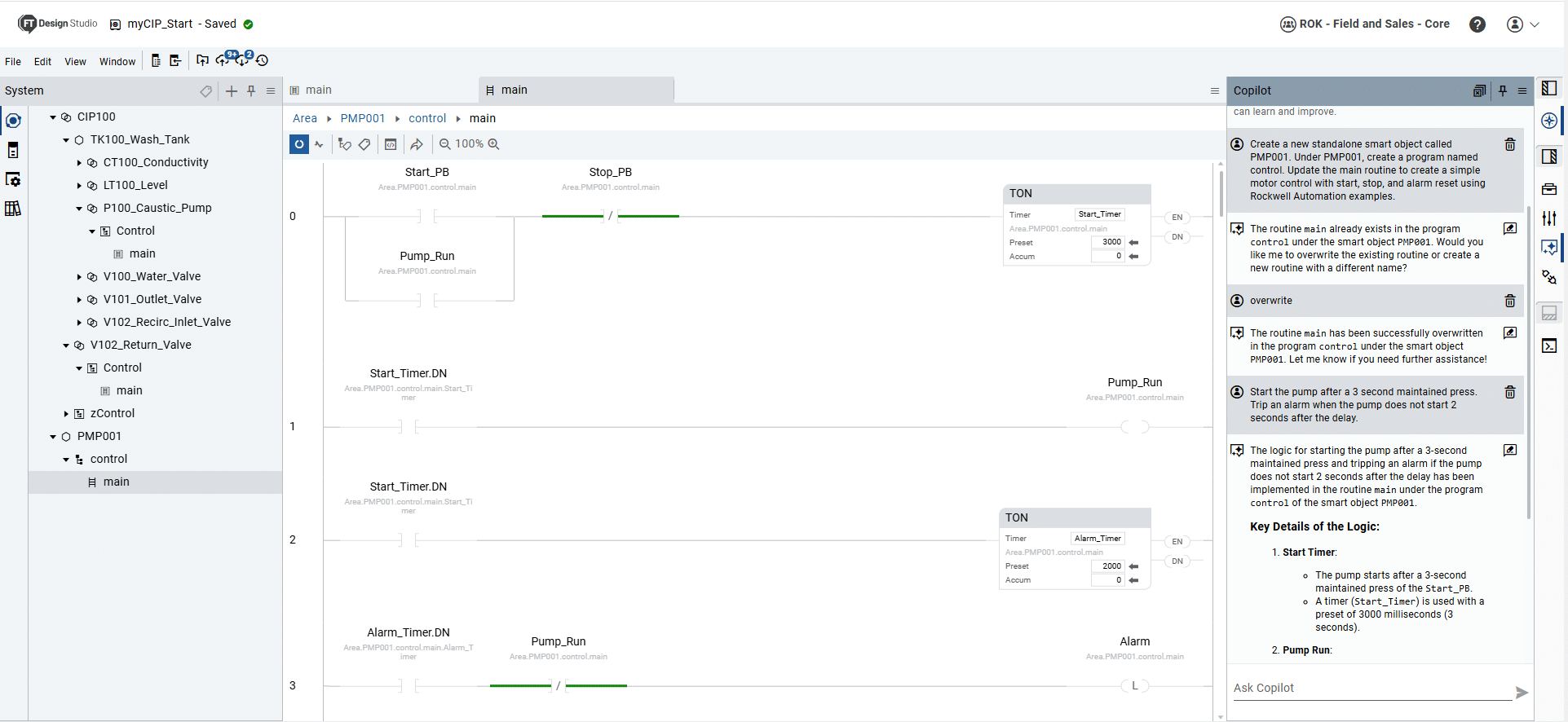The image size is (1568, 722).
Task: Click the zoom out magnifier icon
Action: (445, 144)
